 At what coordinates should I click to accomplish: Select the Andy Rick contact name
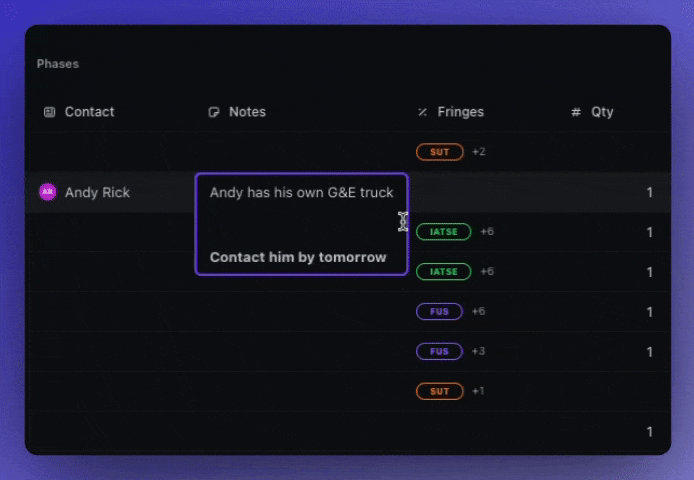(97, 192)
